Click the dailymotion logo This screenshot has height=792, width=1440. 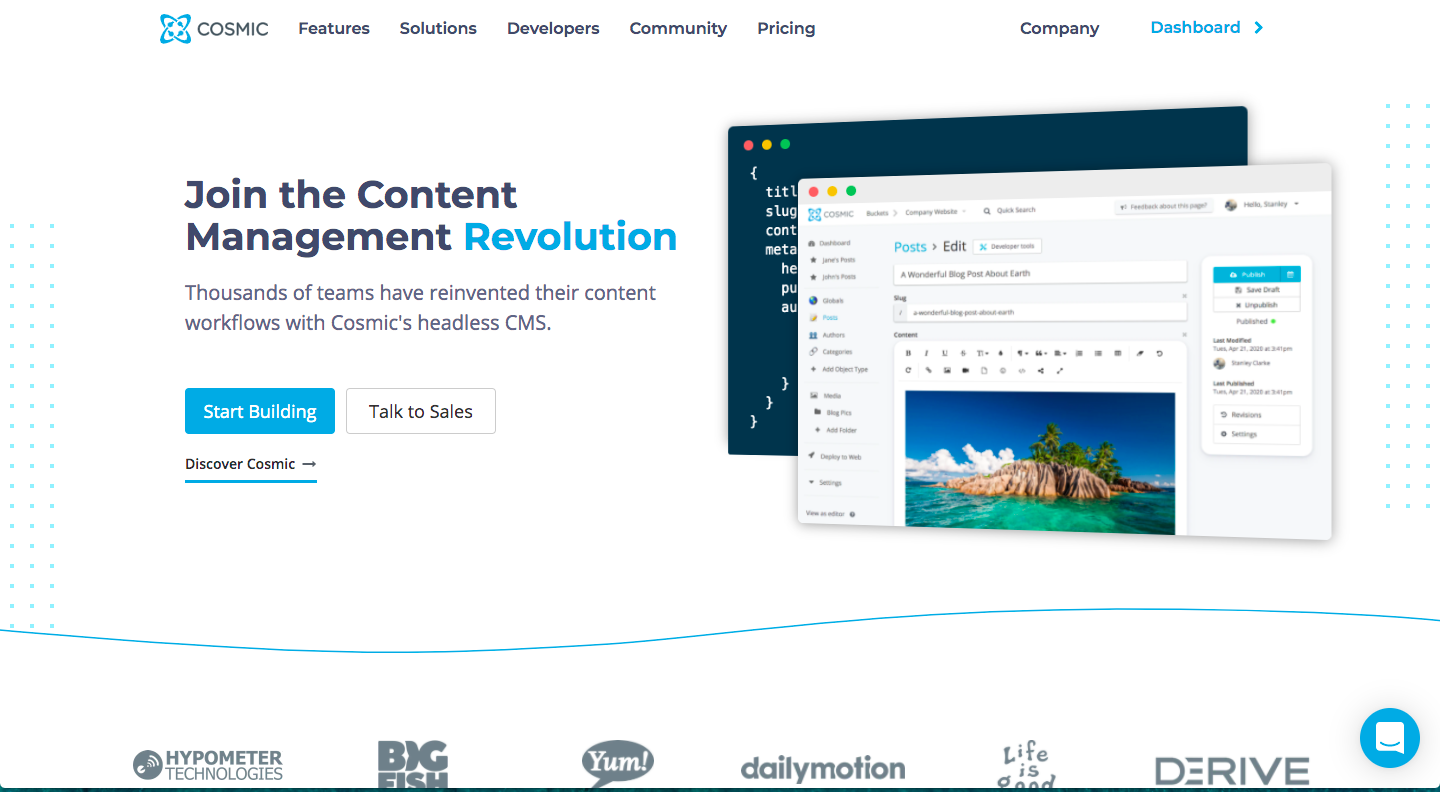tap(823, 769)
